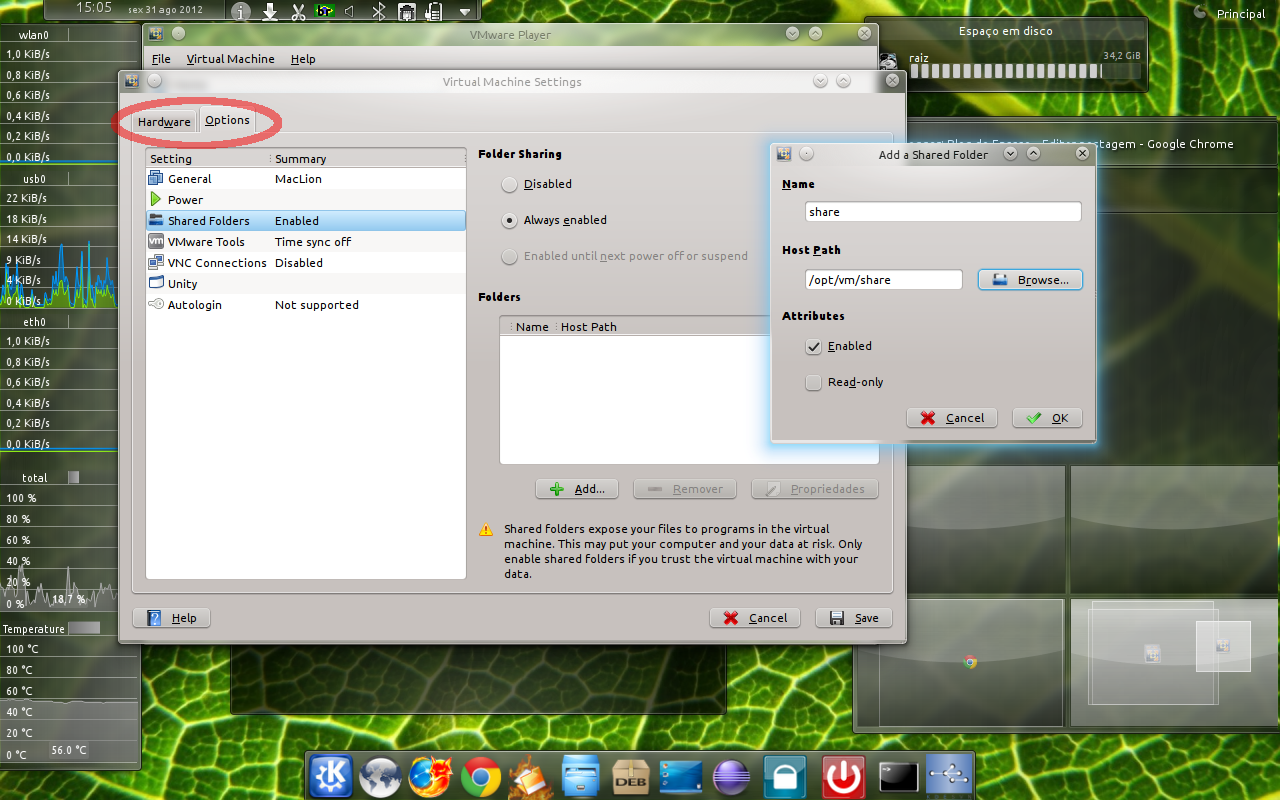Click the Host Path input field
This screenshot has width=1280, height=800.
click(884, 280)
